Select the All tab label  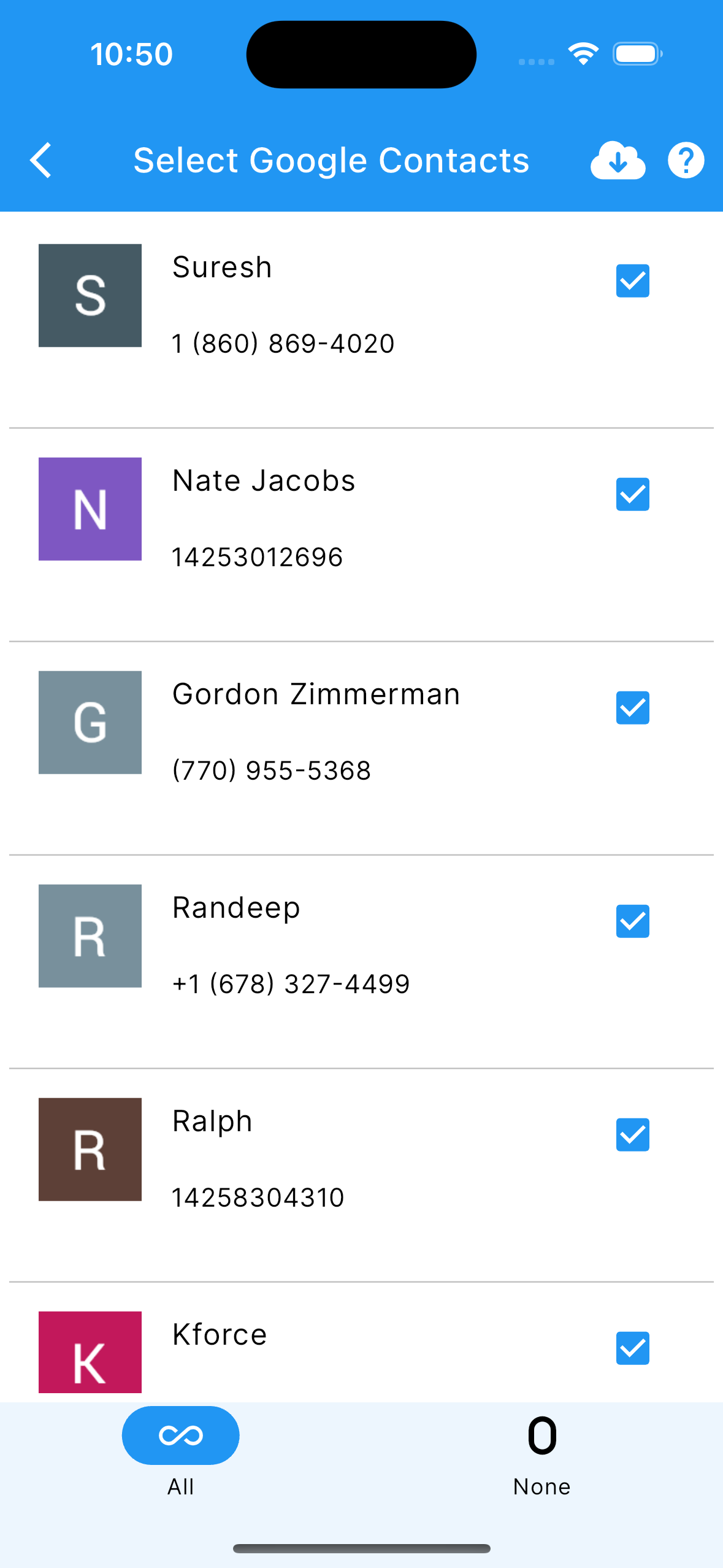(181, 1487)
